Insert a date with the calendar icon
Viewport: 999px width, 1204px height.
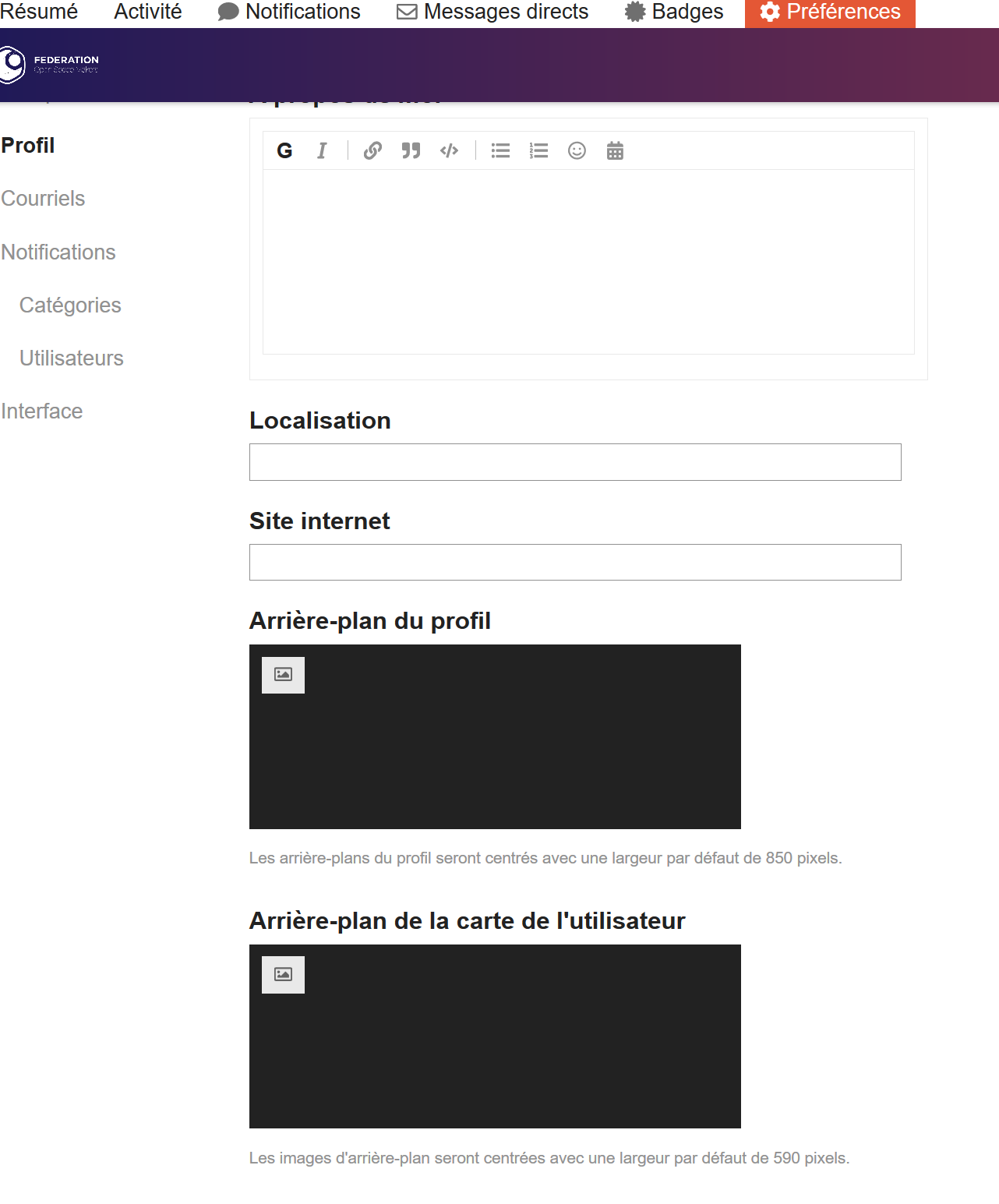[x=615, y=151]
